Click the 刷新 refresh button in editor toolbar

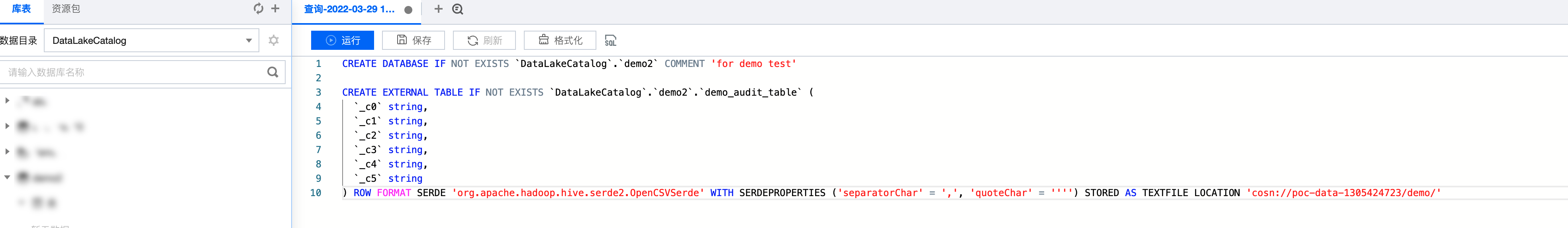(484, 40)
